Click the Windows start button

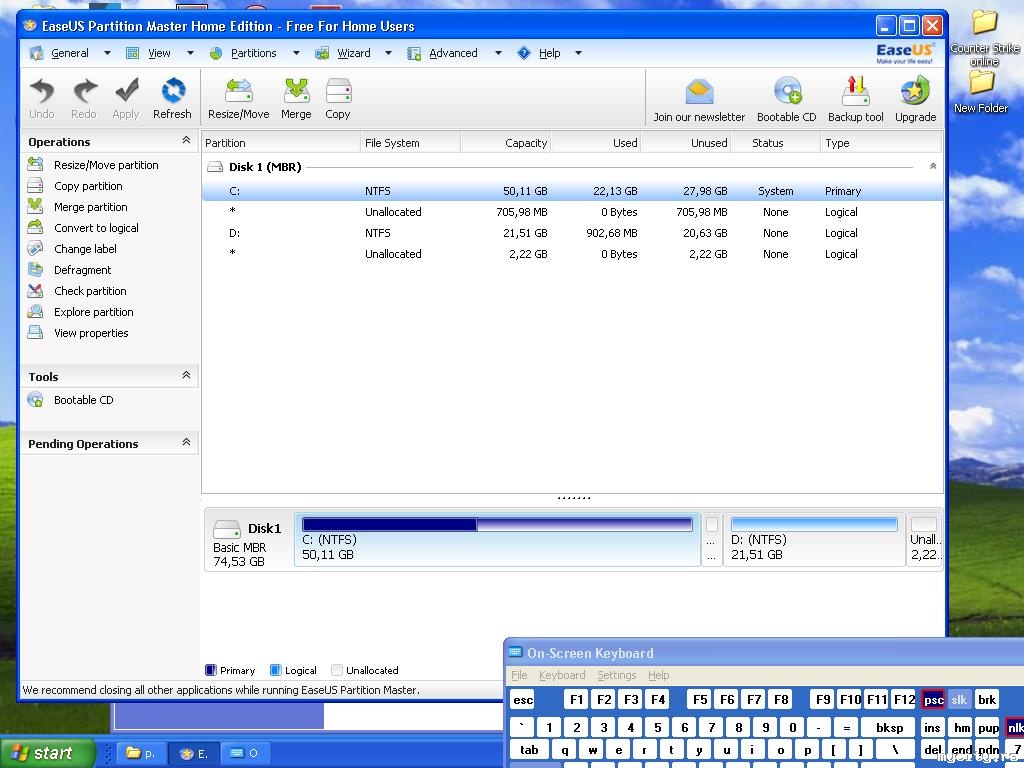[x=47, y=753]
